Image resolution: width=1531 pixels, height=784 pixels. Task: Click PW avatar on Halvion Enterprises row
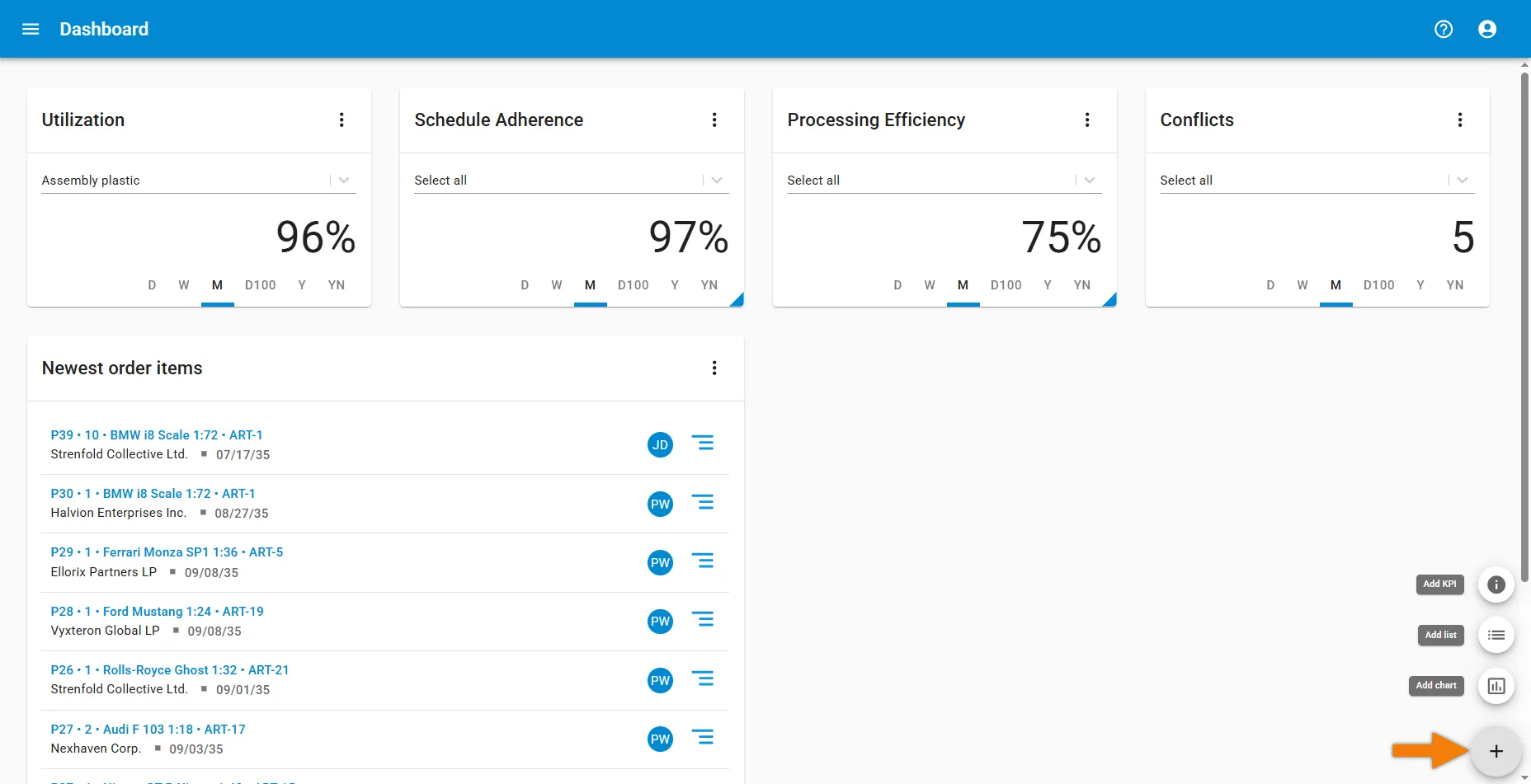coord(660,504)
